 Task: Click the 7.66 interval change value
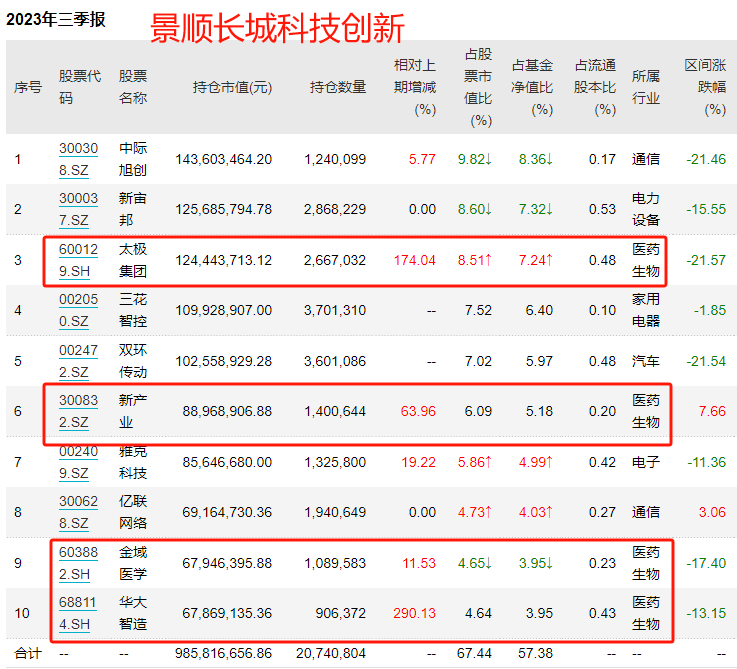click(x=713, y=411)
